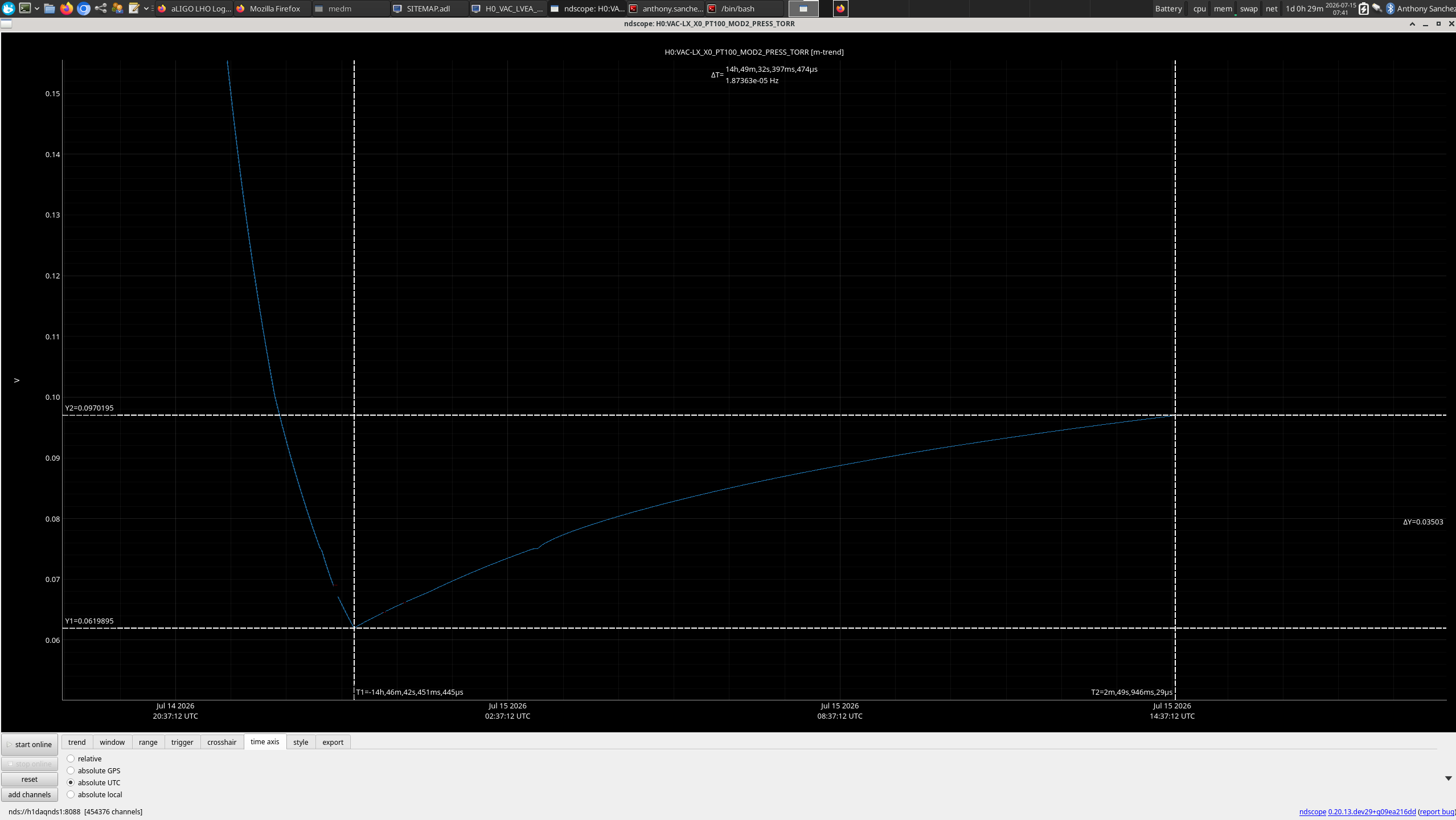
Task: Launch Firefox from the panel launcher
Action: pyautogui.click(x=67, y=9)
